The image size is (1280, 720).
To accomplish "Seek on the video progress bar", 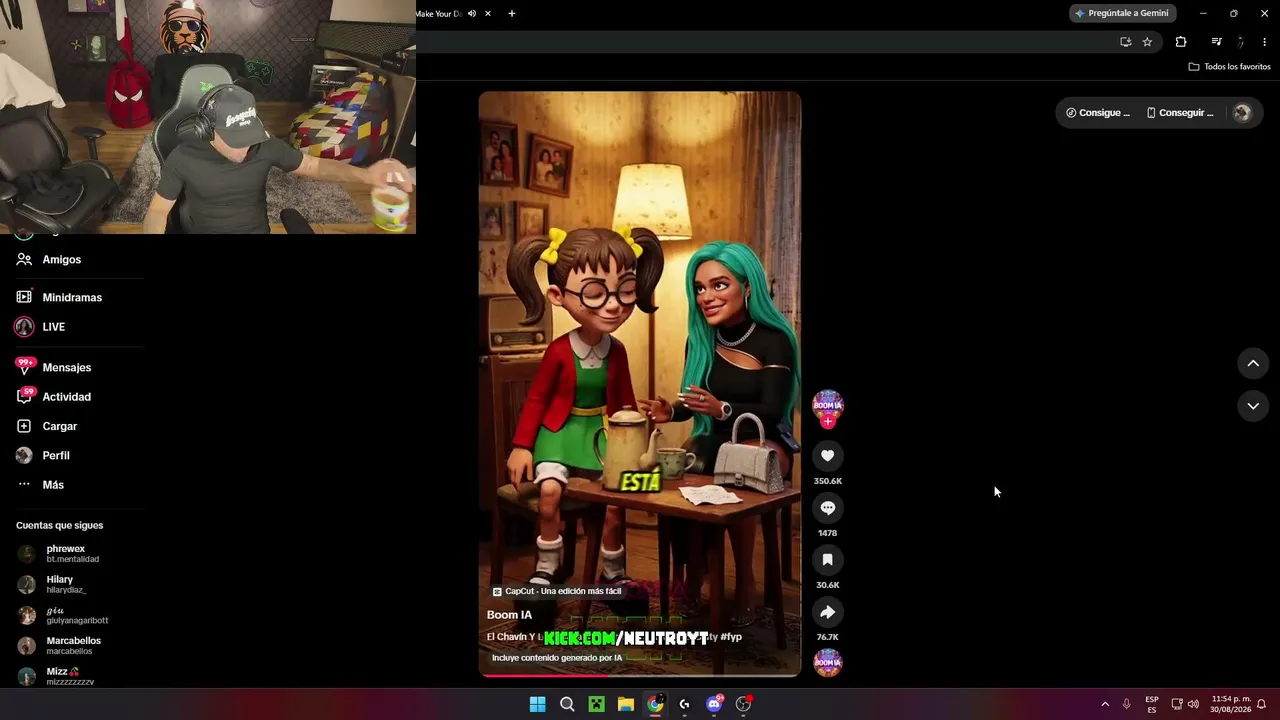I will tap(640, 675).
